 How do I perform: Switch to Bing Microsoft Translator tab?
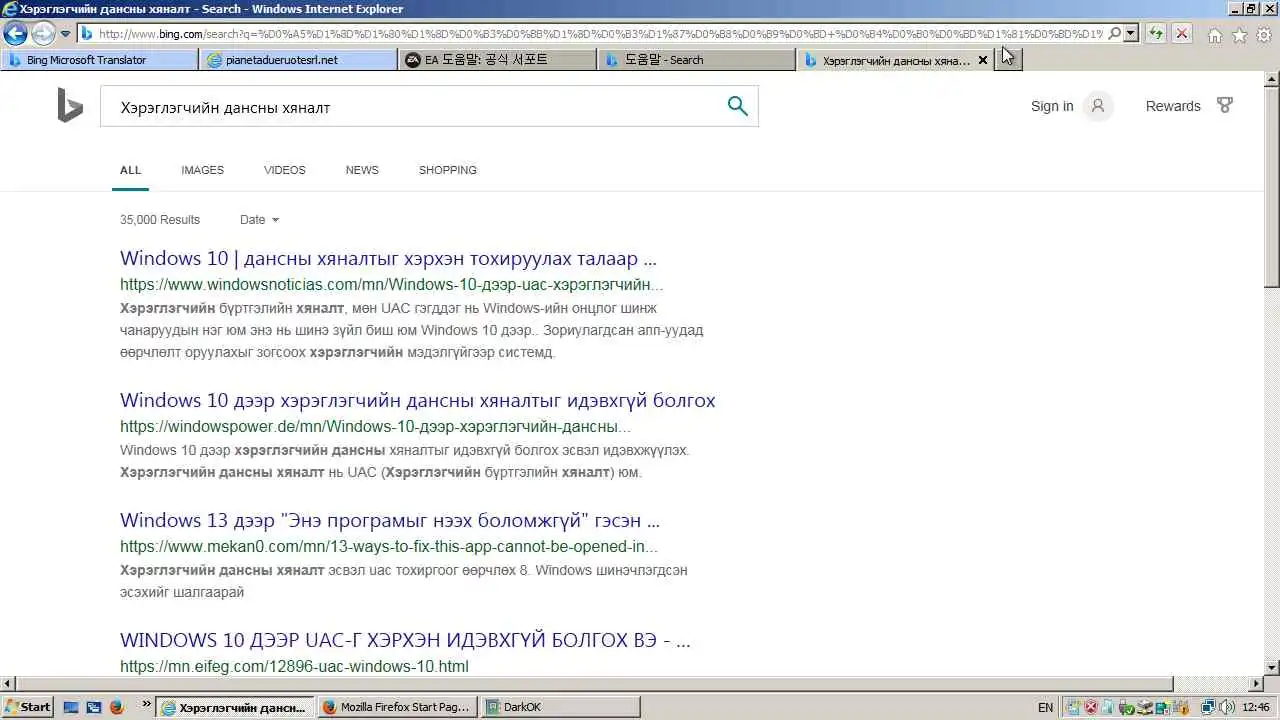point(100,60)
